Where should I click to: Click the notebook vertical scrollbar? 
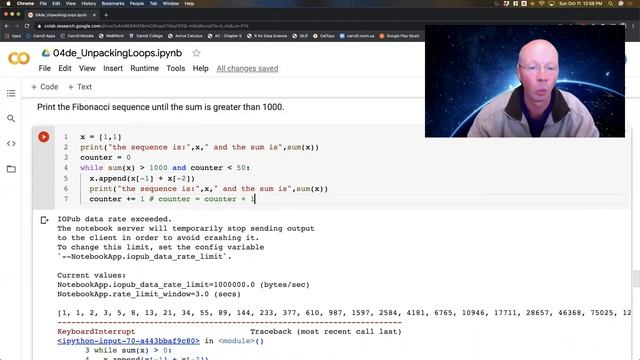(x=636, y=279)
